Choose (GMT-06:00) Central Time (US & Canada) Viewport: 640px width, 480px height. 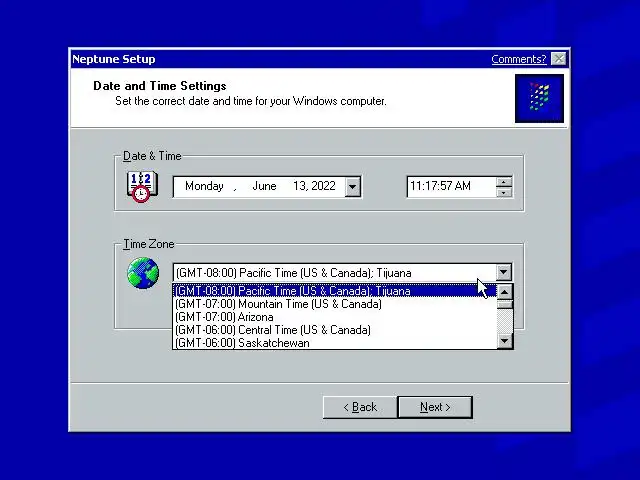(x=335, y=330)
